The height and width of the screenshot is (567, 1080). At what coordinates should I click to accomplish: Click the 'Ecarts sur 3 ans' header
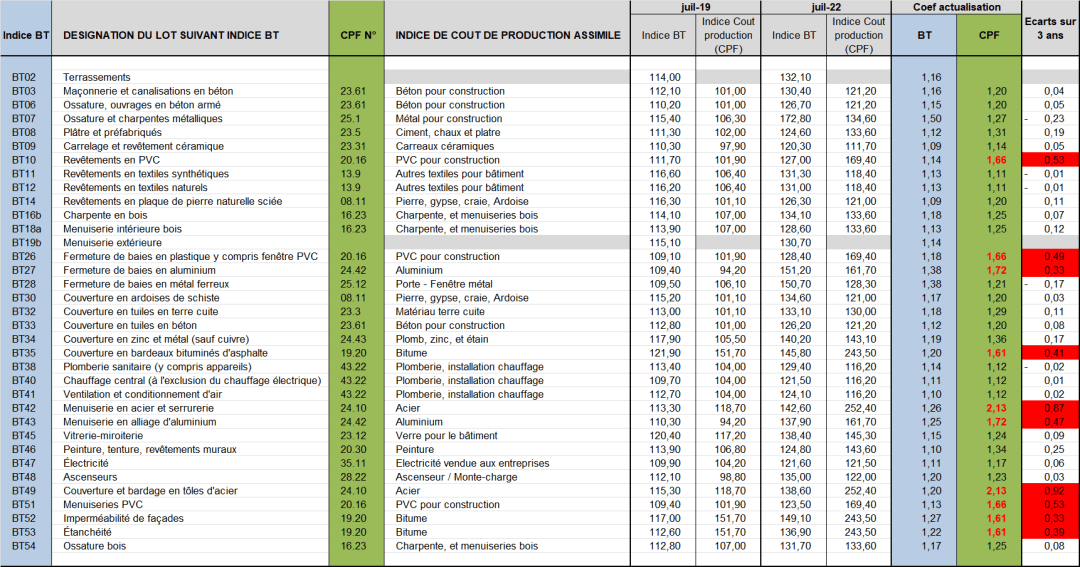click(x=1050, y=28)
